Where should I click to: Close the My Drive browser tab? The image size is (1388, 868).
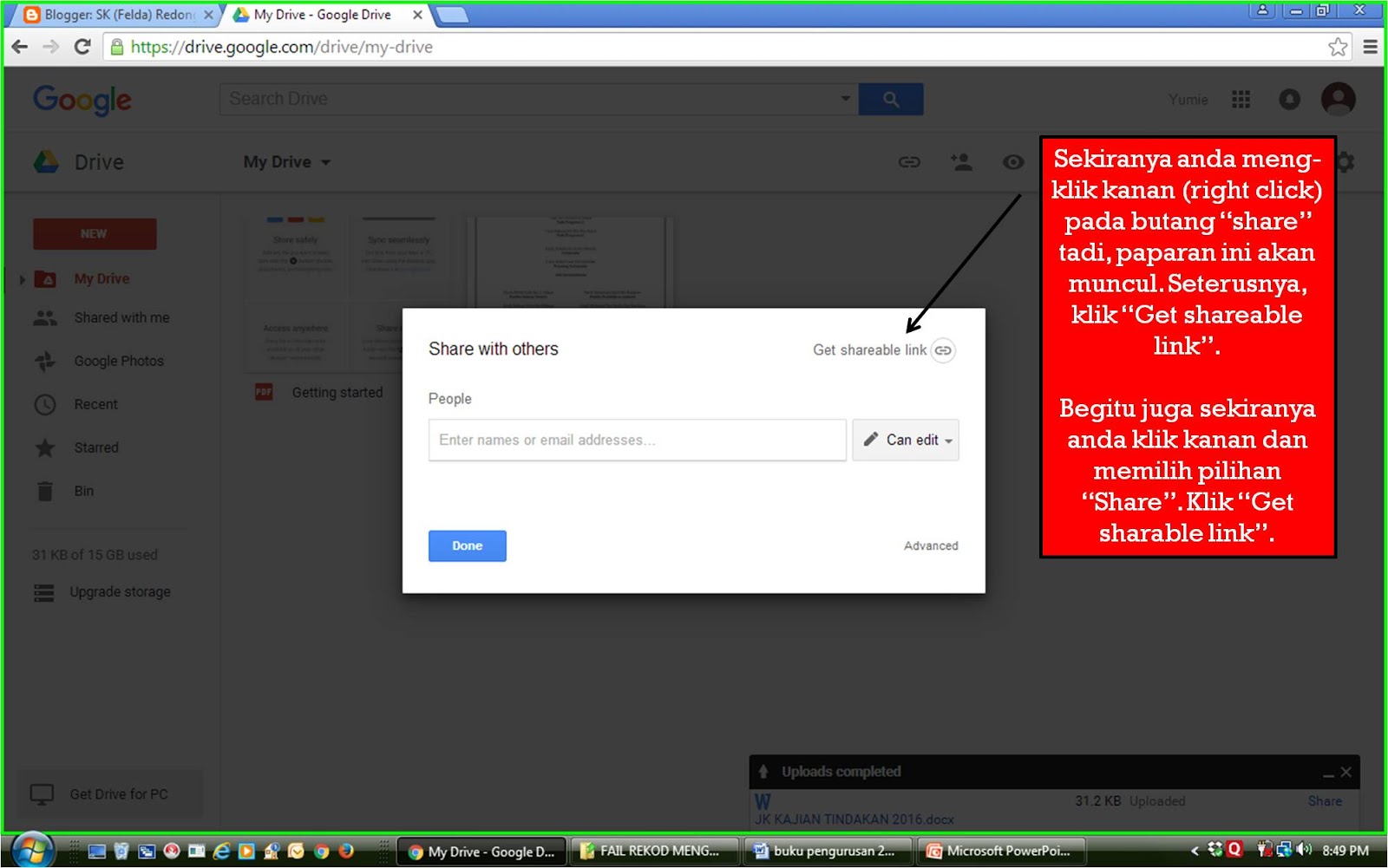(417, 15)
